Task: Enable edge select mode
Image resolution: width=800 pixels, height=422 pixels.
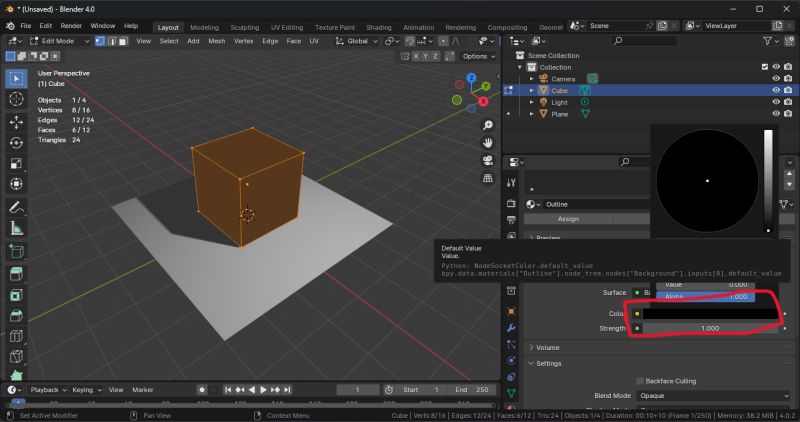Action: [112, 41]
